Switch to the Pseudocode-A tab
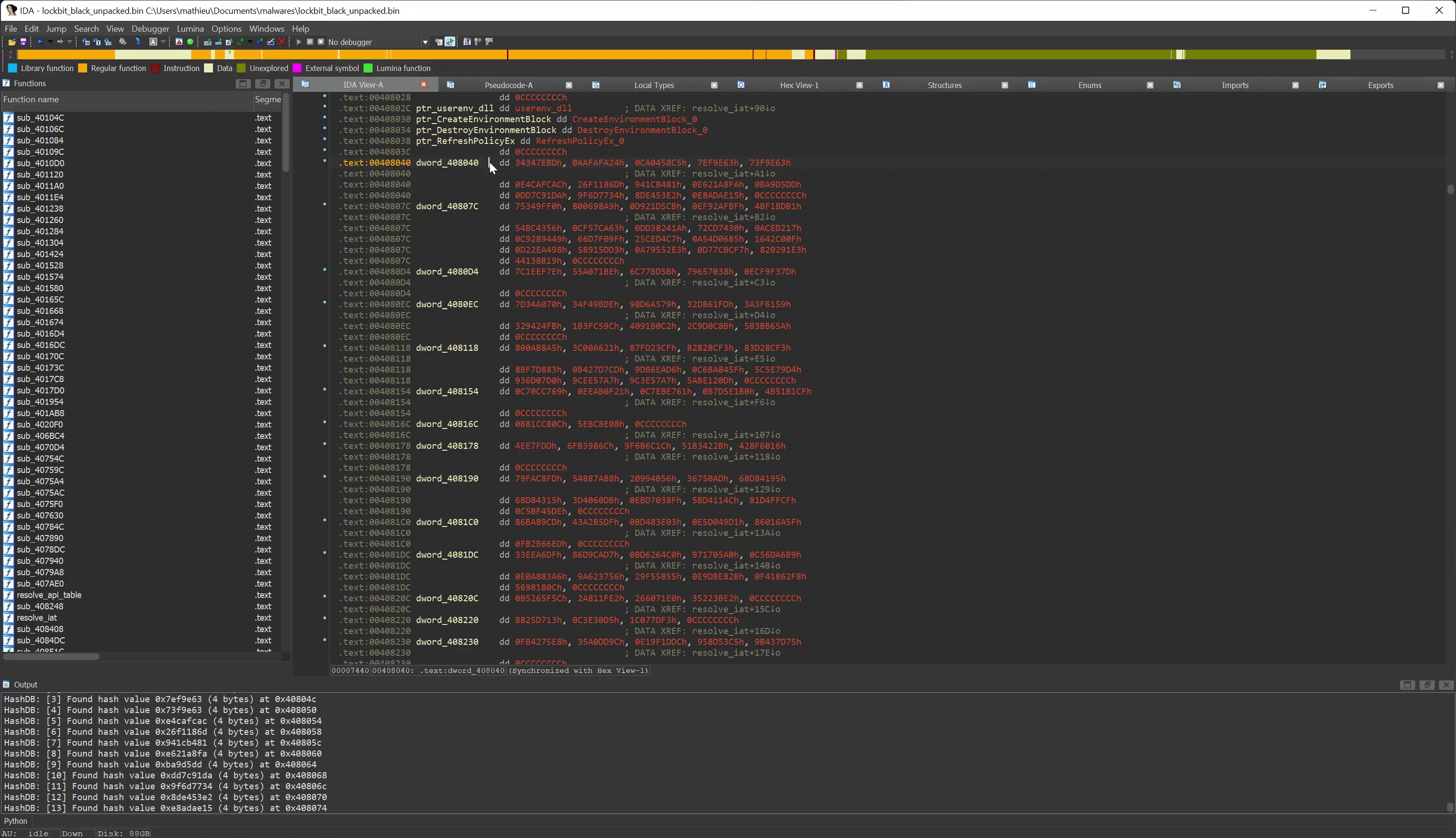 coord(508,85)
